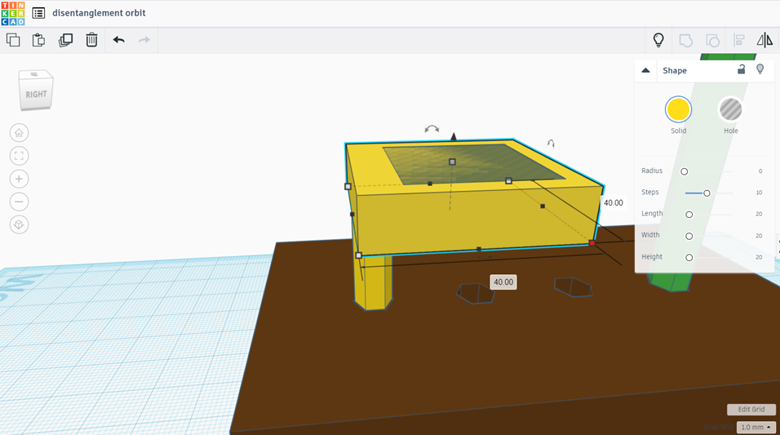The height and width of the screenshot is (435, 780).
Task: Click the Shape panel title
Action: 674,71
